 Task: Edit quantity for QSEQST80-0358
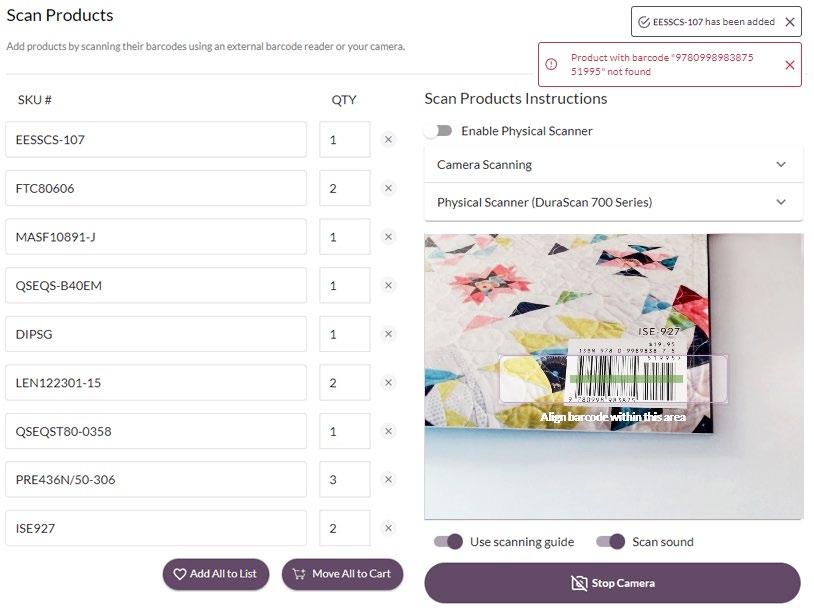click(344, 431)
